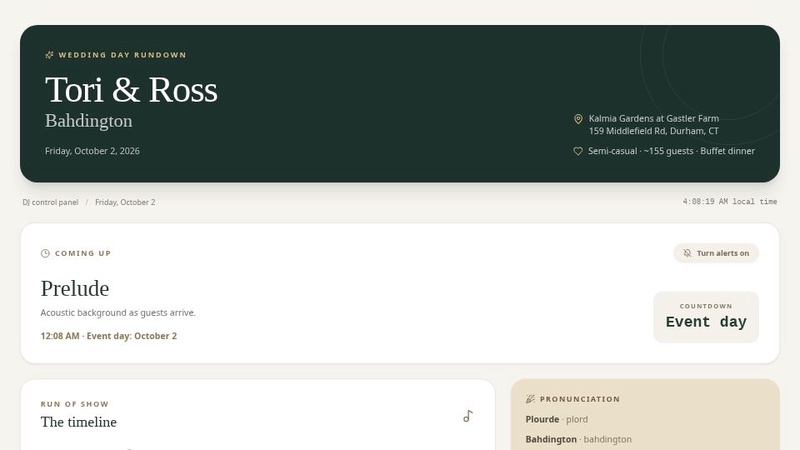The height and width of the screenshot is (450, 800).
Task: Click 12:08 AM Event day: October 2
Action: 109,336
